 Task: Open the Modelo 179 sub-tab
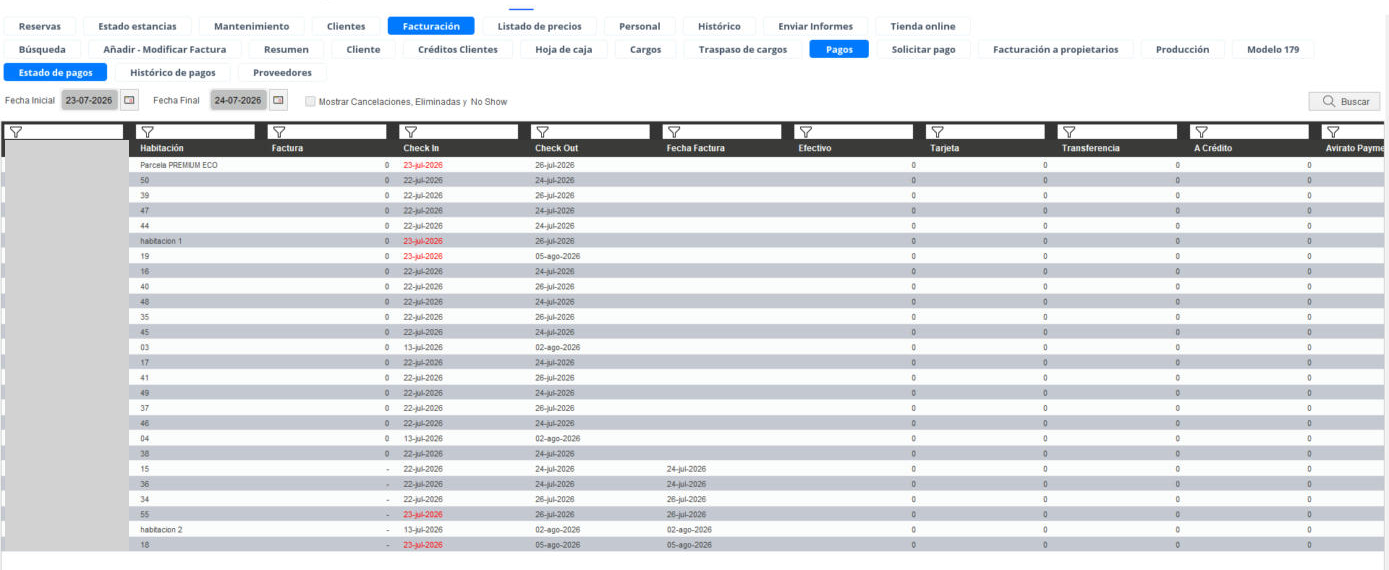click(1274, 49)
